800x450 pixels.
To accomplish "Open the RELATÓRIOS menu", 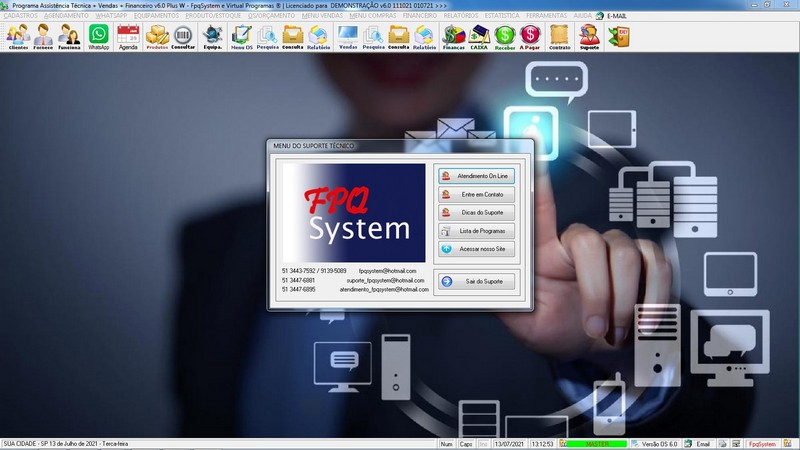I will click(461, 16).
